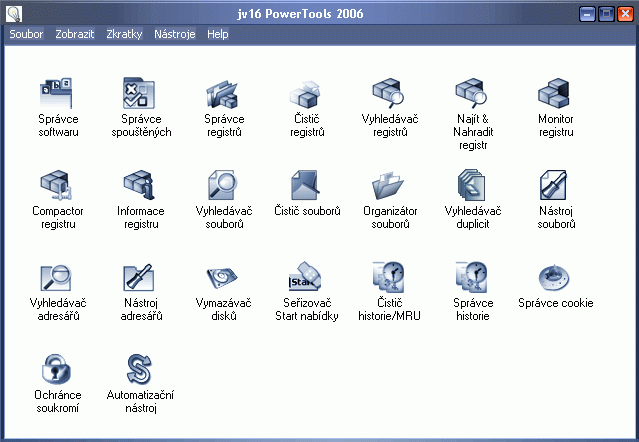
Task: Open the Help menu
Action: pyautogui.click(x=218, y=34)
